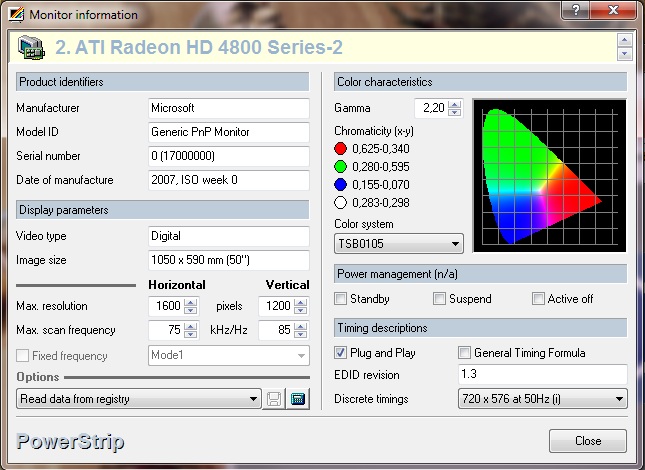This screenshot has height=470, width=645.
Task: Click the Display parameters section header
Action: [x=162, y=210]
